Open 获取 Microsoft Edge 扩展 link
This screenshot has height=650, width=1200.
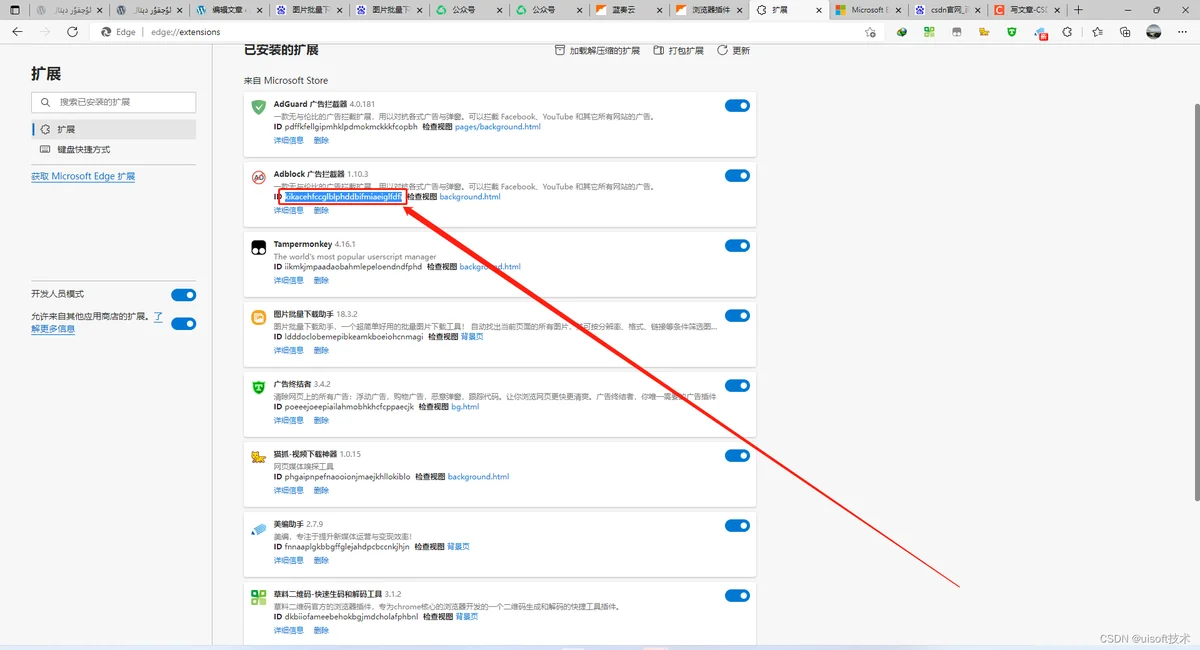[x=83, y=177]
